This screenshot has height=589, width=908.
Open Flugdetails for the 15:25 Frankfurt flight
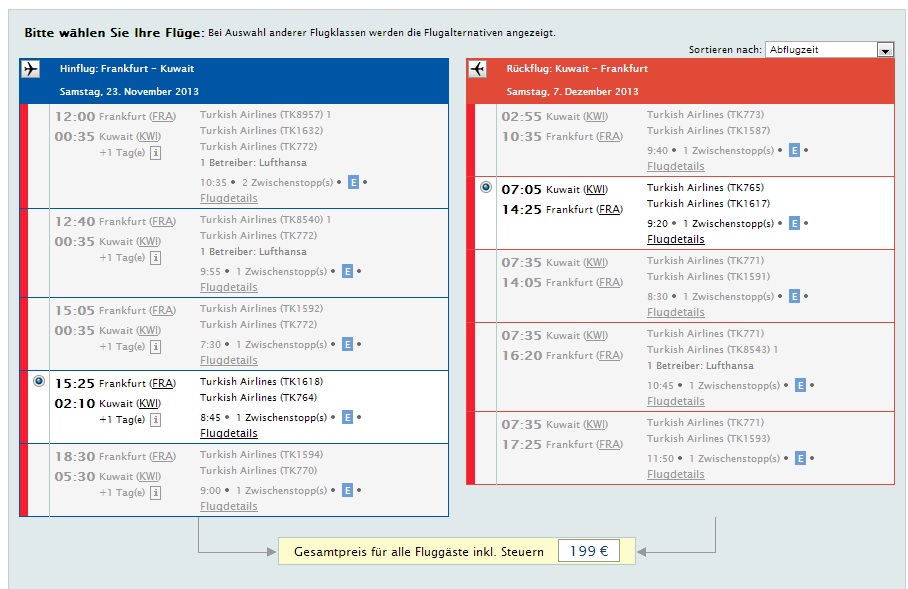[x=229, y=433]
